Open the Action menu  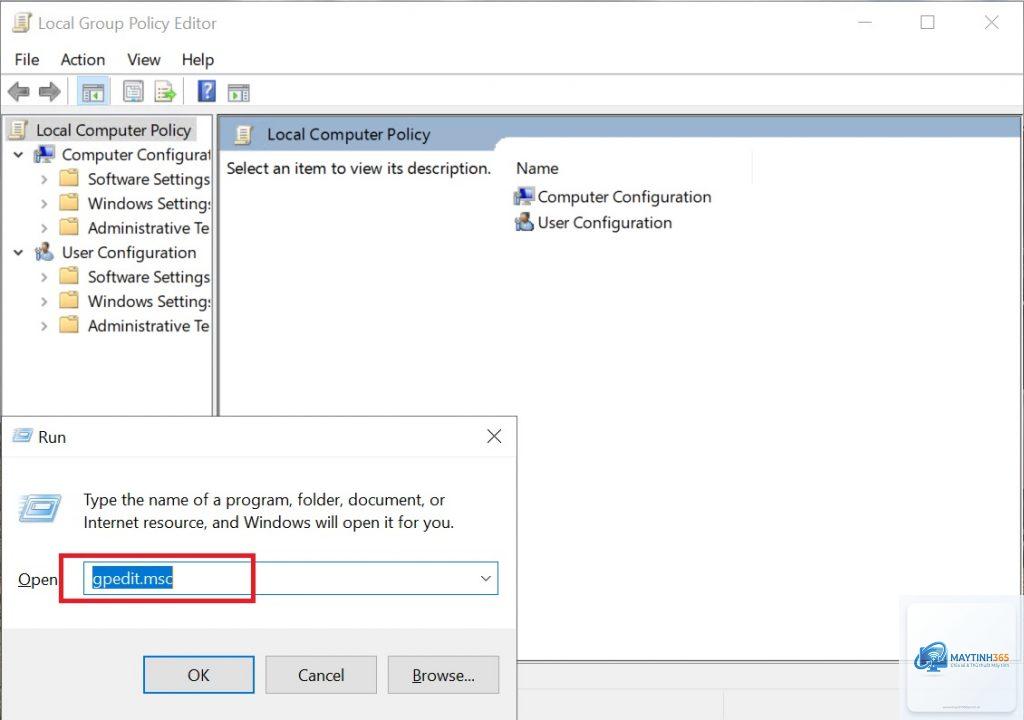(x=83, y=59)
